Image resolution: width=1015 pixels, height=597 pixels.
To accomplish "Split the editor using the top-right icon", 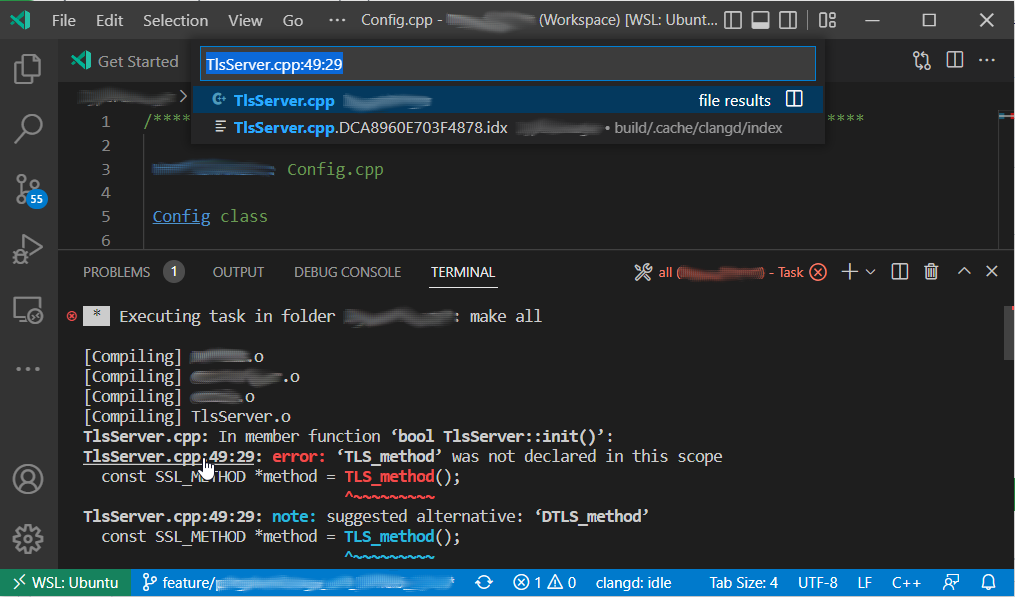I will click(x=954, y=60).
